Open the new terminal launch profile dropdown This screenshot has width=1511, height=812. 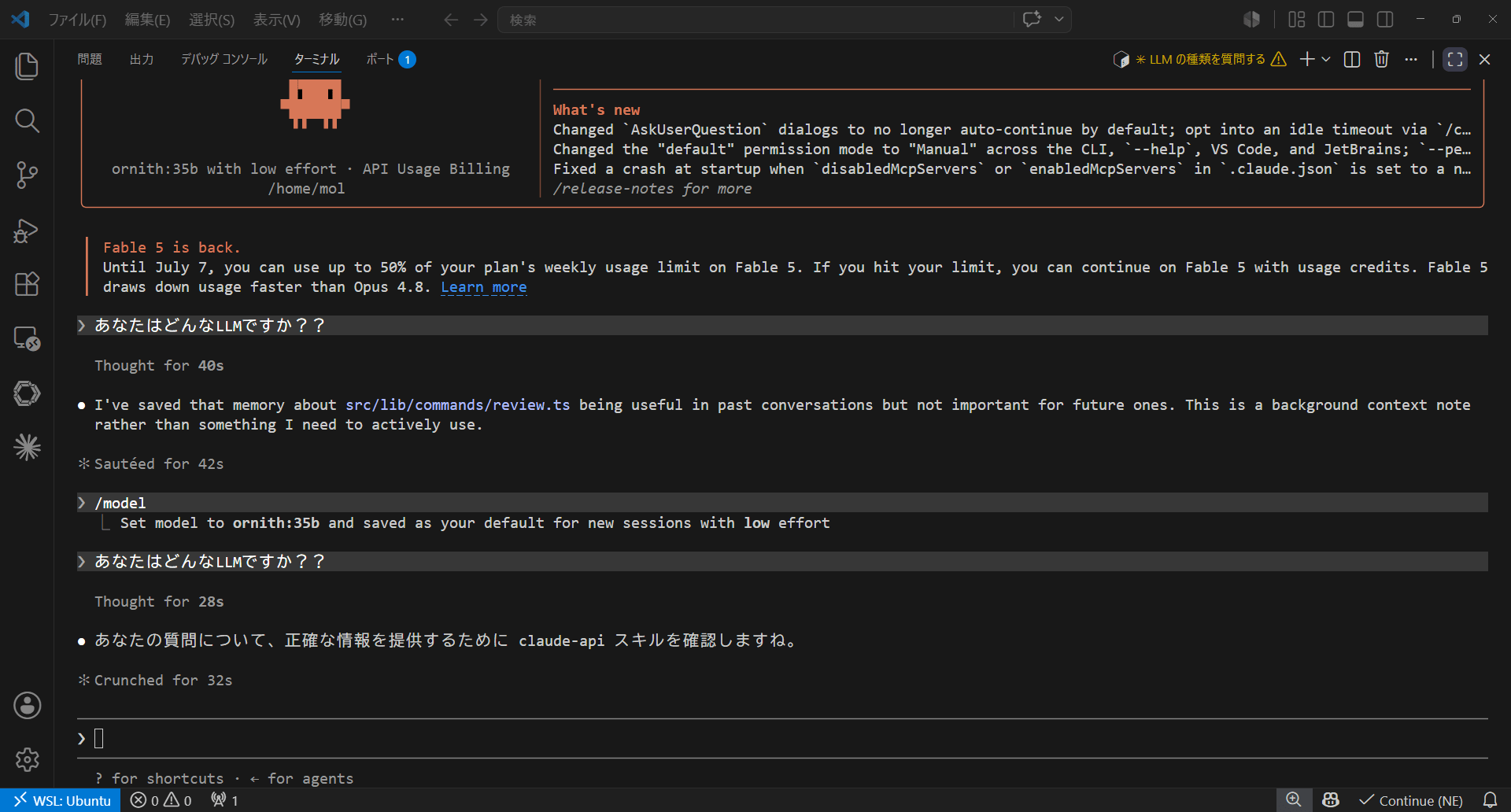[x=1326, y=59]
